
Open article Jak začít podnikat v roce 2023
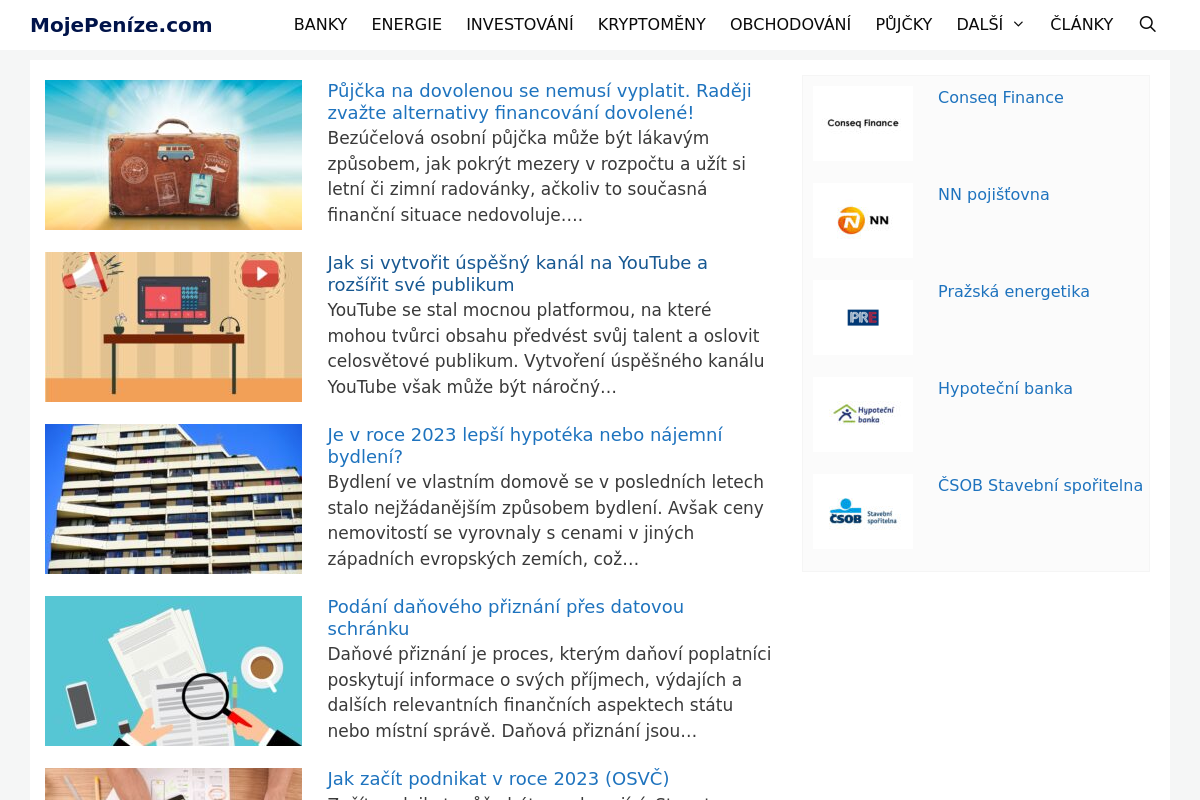[x=498, y=779]
